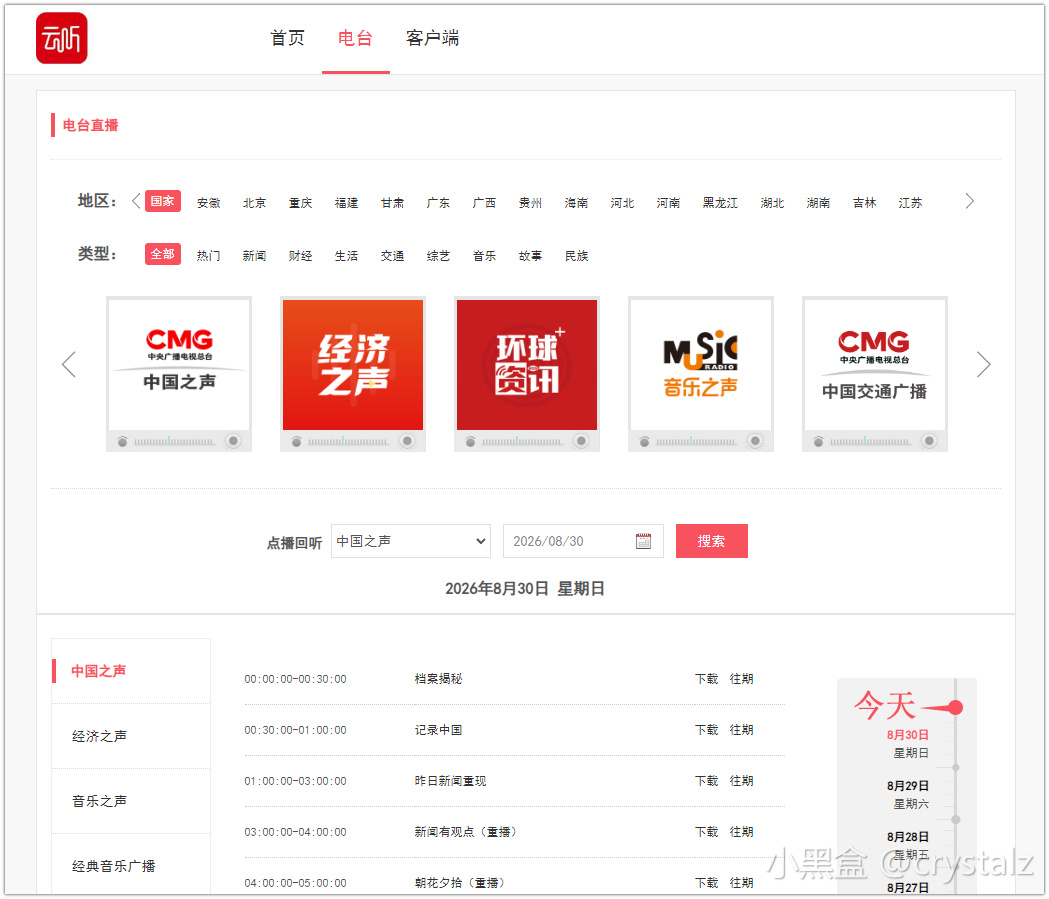1049x899 pixels.
Task: Filter stations by 热门 type
Action: tap(209, 256)
